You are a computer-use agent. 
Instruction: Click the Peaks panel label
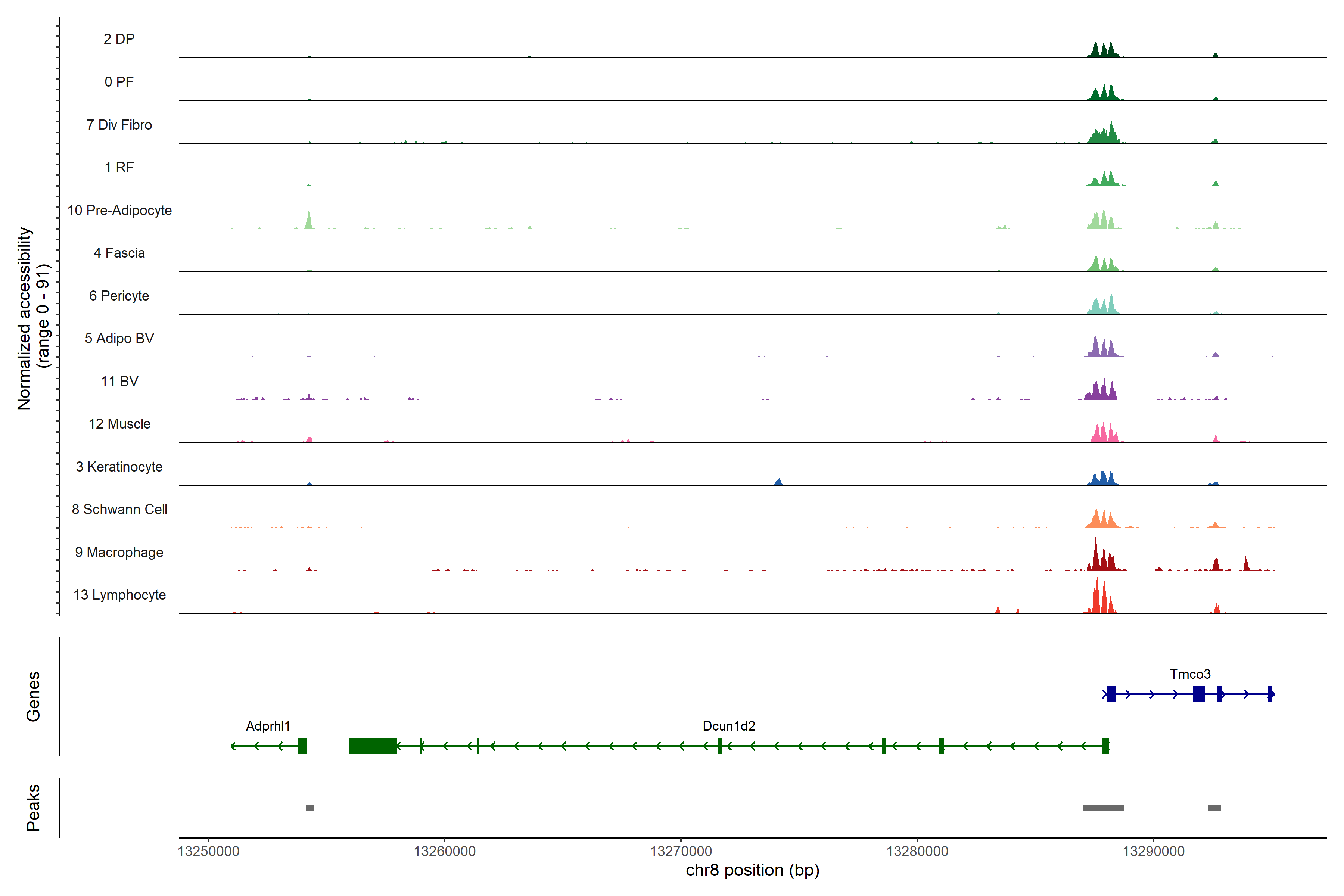[33, 808]
